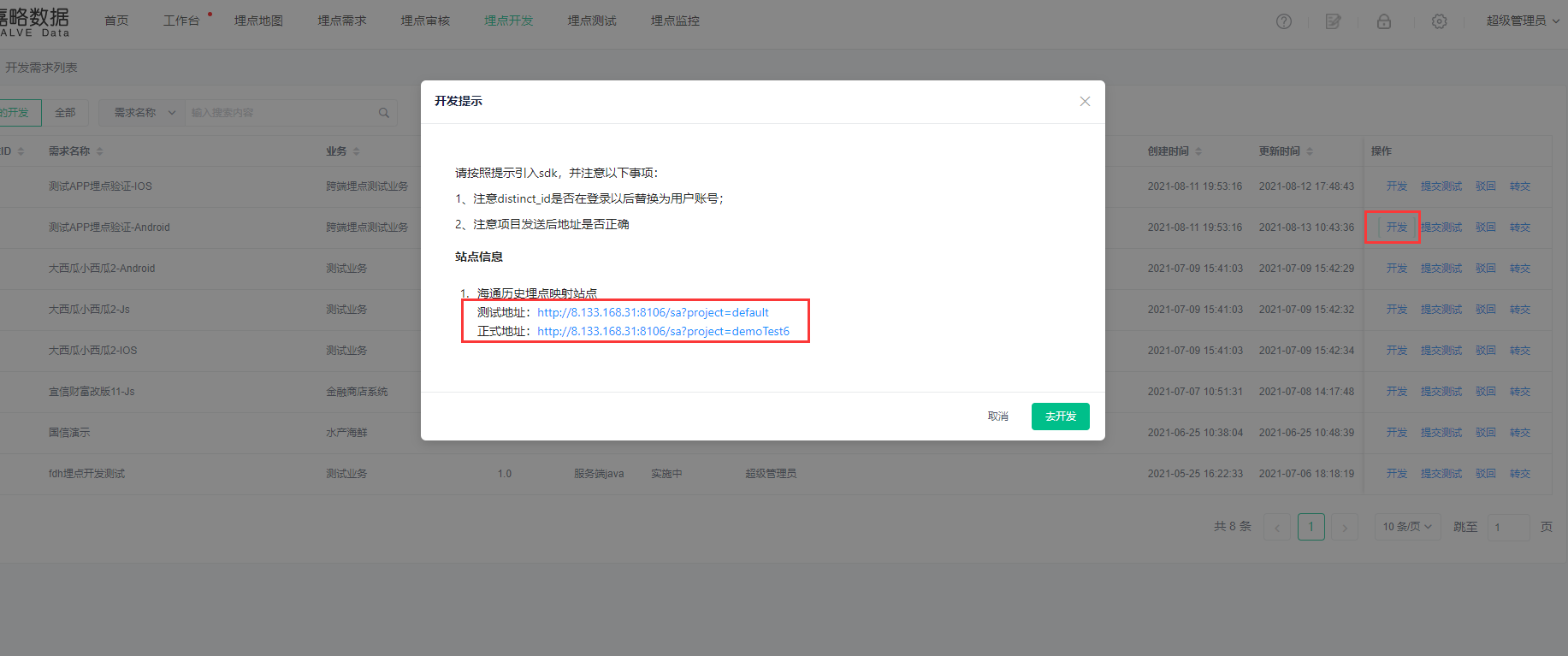
Task: Click the 大西瓜小西瓜2-IOS requirement name
Action: tap(92, 351)
